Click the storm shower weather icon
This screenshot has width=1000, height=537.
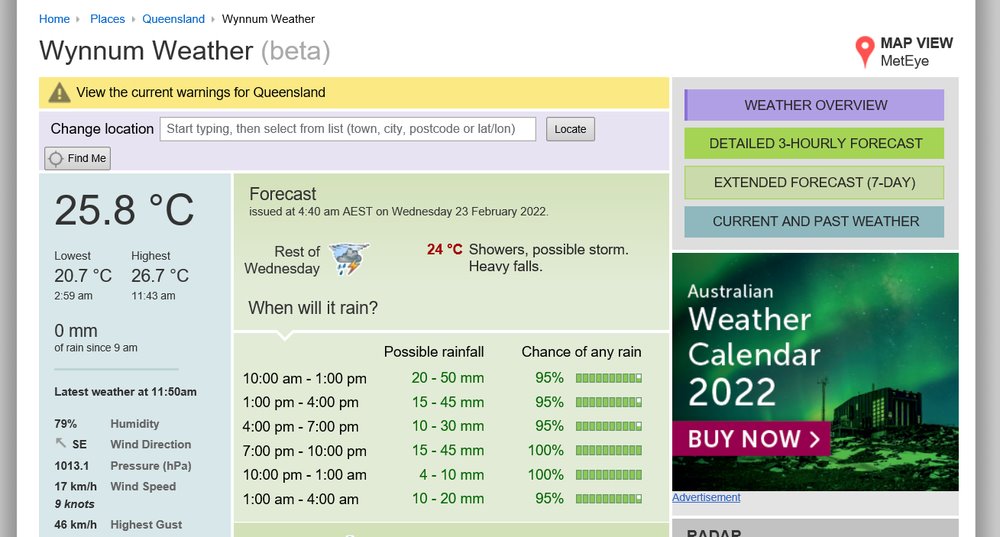point(349,259)
